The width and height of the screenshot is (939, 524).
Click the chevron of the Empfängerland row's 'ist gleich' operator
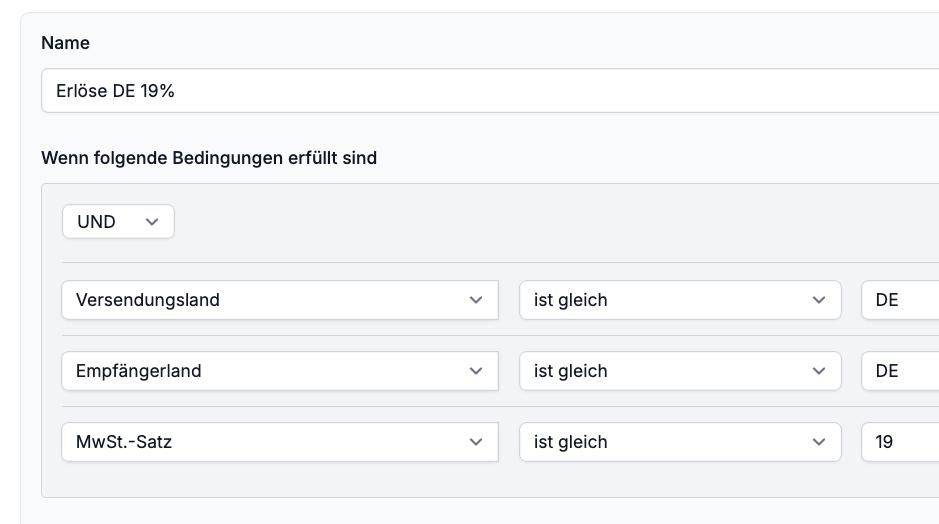click(x=819, y=371)
